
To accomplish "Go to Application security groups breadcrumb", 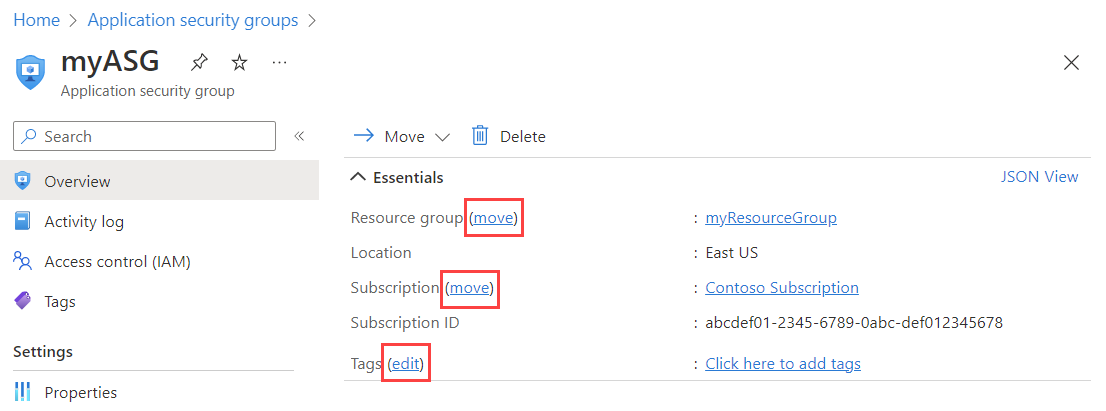I will point(193,20).
